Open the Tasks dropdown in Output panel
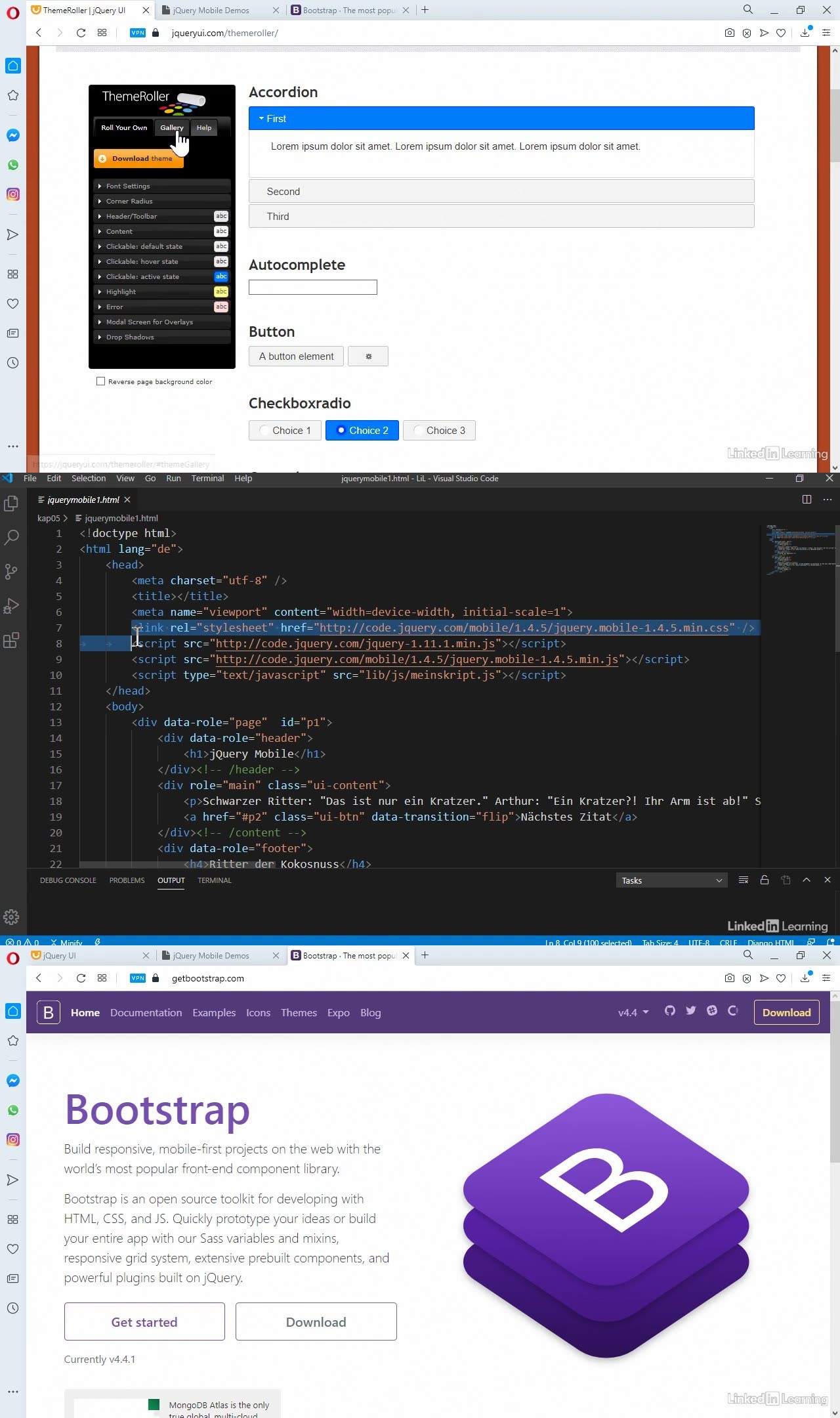Viewport: 840px width, 1418px height. coord(671,880)
